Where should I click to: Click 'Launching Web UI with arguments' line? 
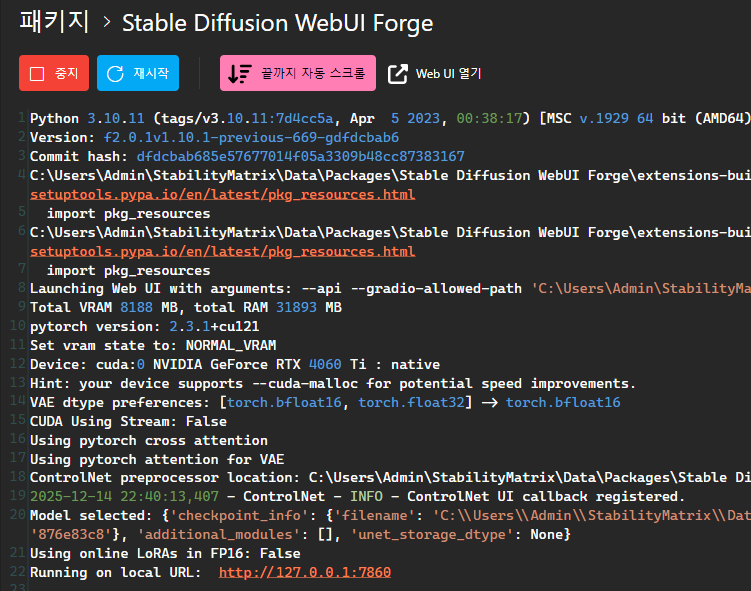pos(390,289)
